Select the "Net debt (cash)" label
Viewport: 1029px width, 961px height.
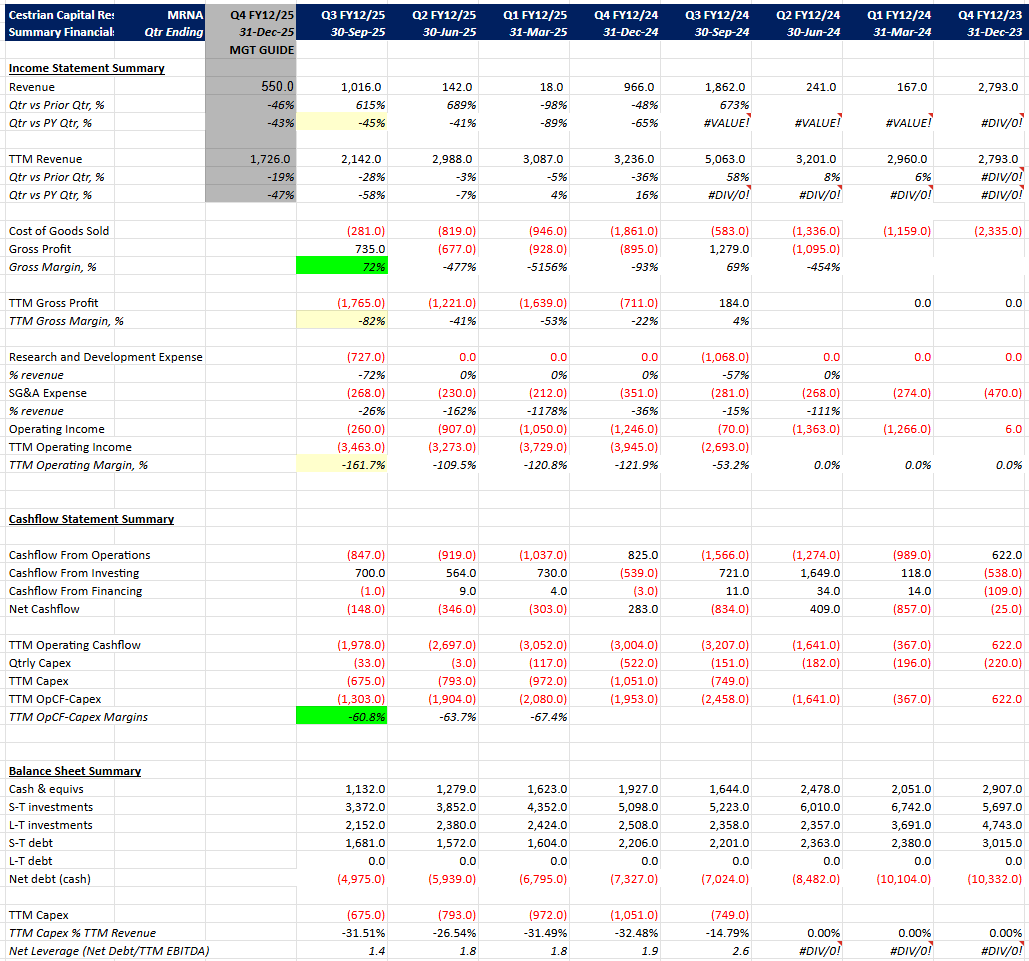(x=50, y=879)
